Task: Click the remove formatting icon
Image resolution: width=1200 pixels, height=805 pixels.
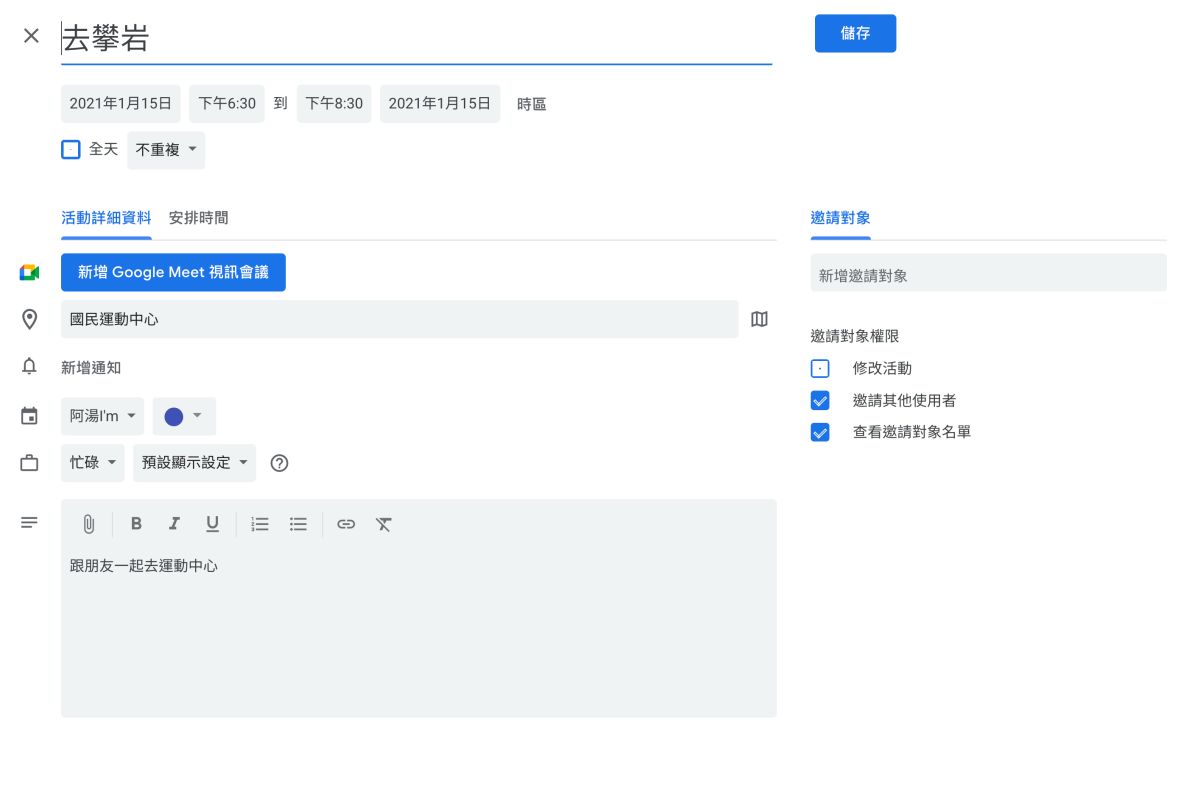Action: pos(384,524)
